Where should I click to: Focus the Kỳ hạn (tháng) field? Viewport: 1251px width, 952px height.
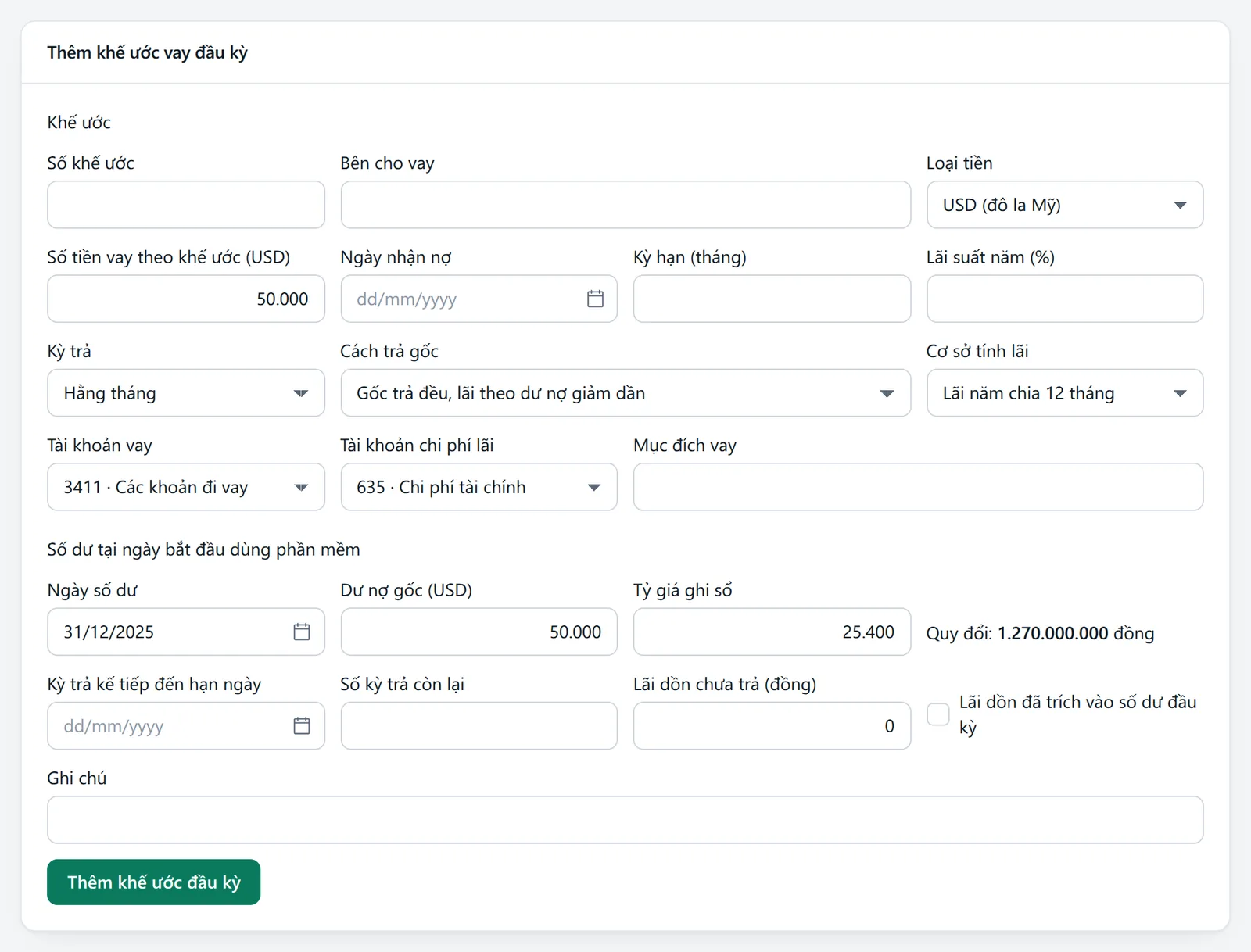[772, 299]
